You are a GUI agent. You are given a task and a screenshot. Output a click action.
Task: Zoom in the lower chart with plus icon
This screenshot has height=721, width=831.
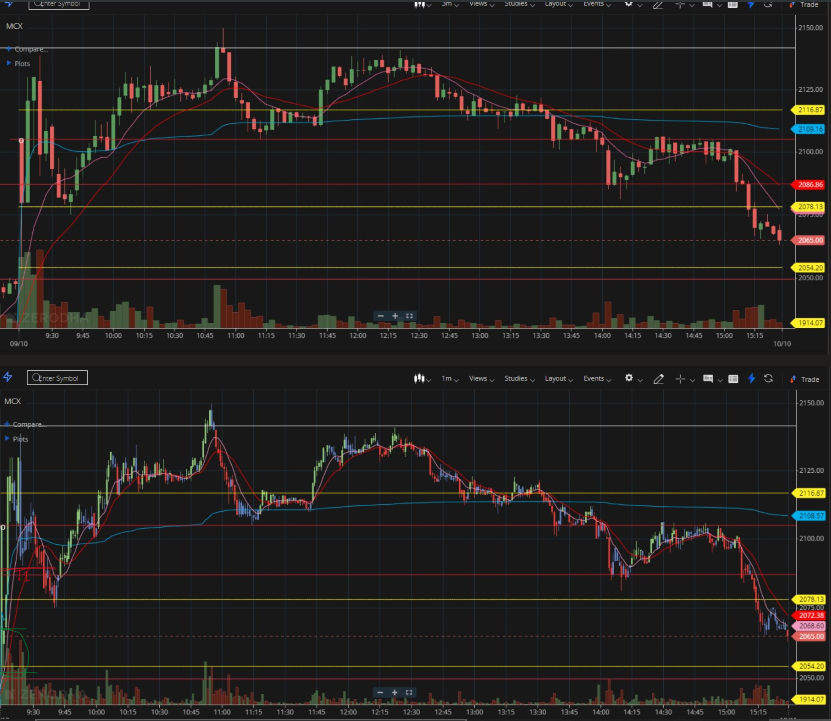[394, 692]
